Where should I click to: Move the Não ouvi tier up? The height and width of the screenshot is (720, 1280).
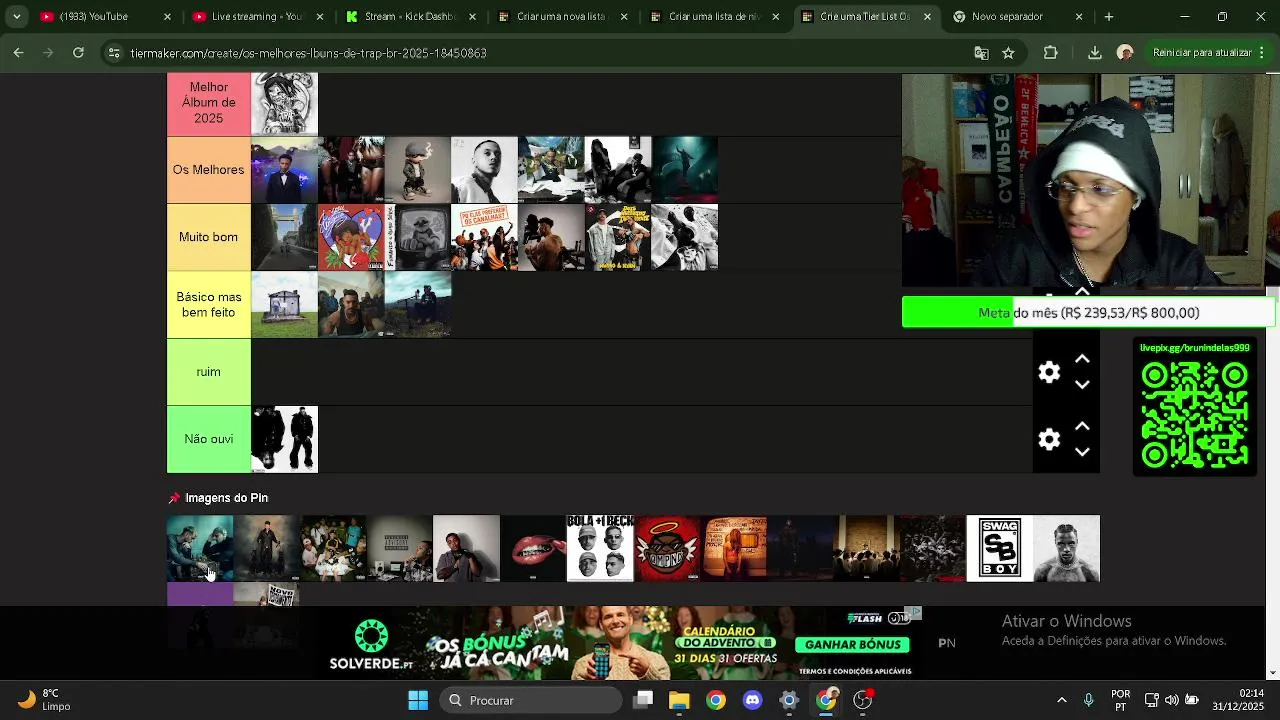click(1082, 426)
